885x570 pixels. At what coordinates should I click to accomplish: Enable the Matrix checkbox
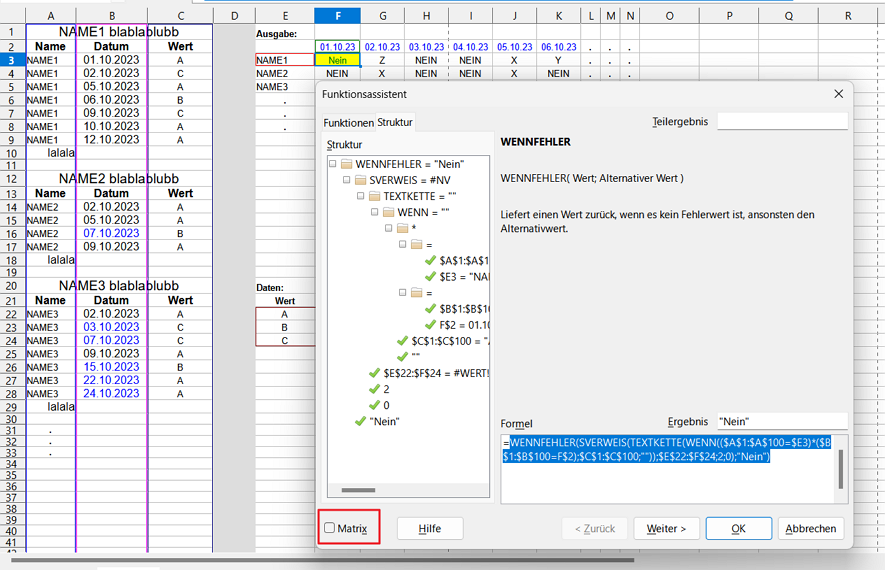(x=330, y=528)
